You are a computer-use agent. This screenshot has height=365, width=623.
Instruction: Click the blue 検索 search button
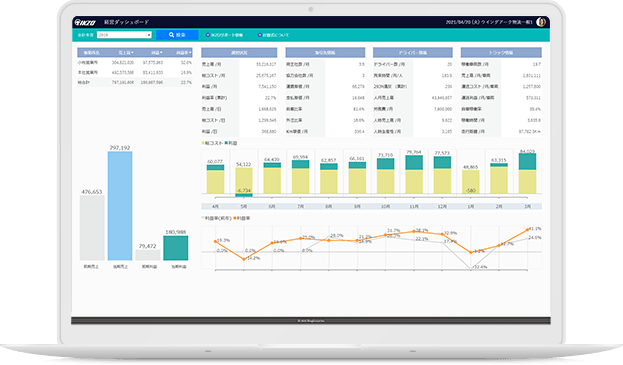coord(177,35)
